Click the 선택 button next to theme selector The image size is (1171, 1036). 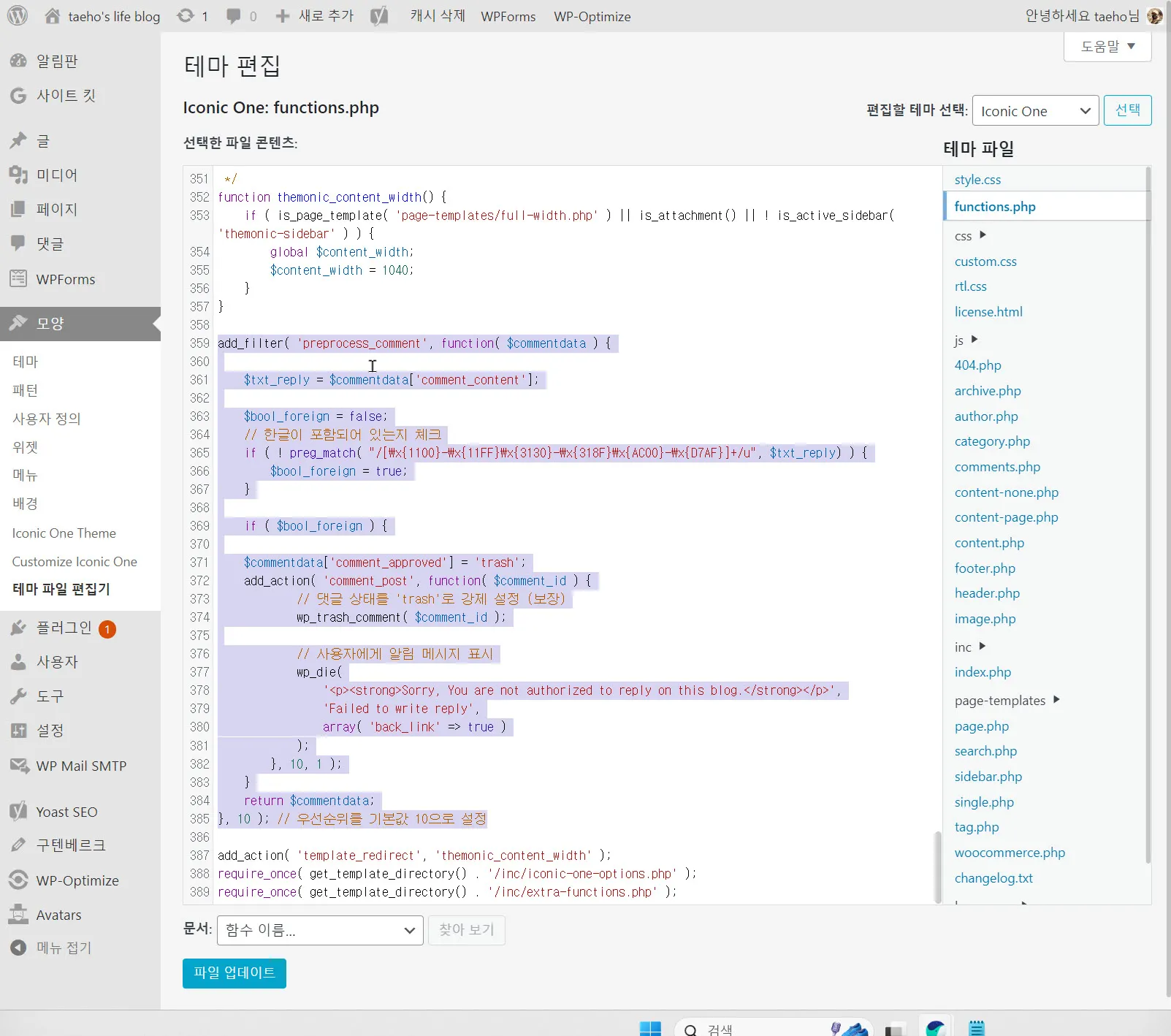1127,110
